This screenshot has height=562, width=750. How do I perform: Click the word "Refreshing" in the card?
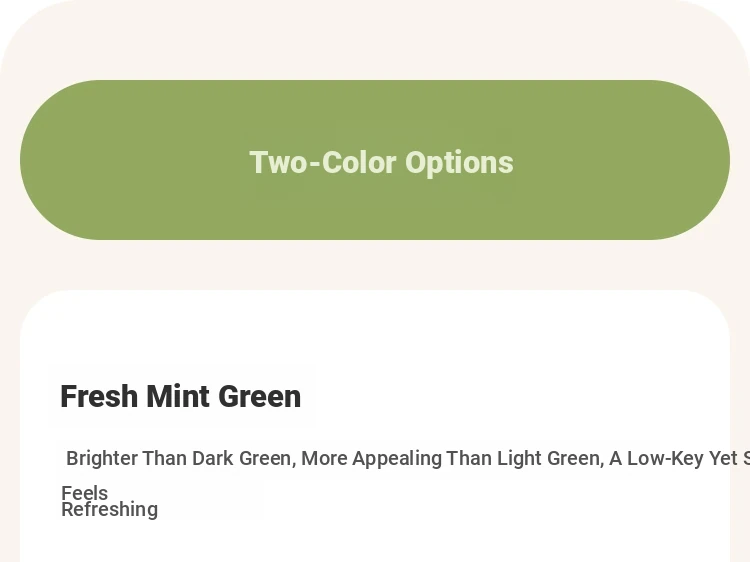click(x=110, y=509)
